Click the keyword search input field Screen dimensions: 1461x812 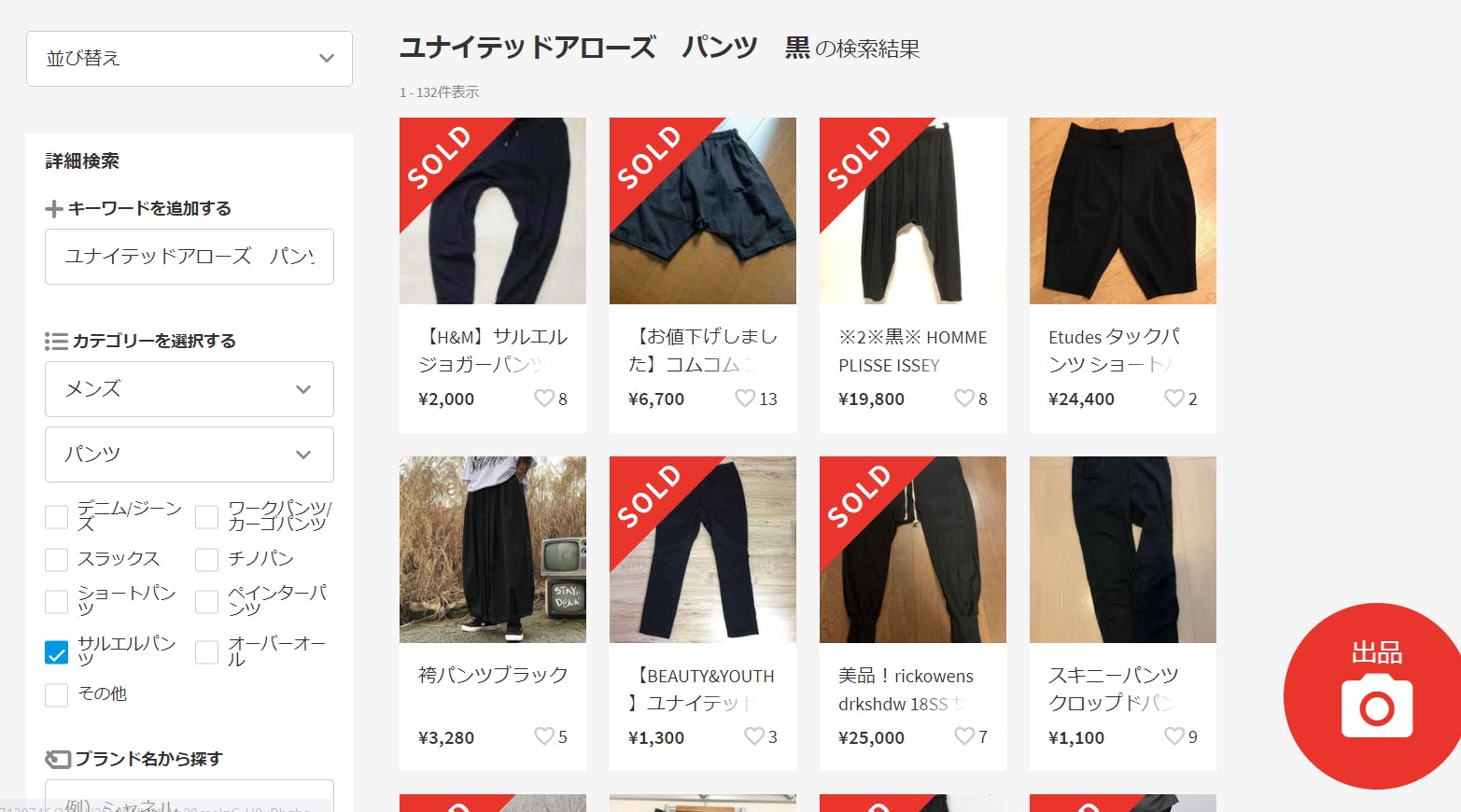point(190,257)
